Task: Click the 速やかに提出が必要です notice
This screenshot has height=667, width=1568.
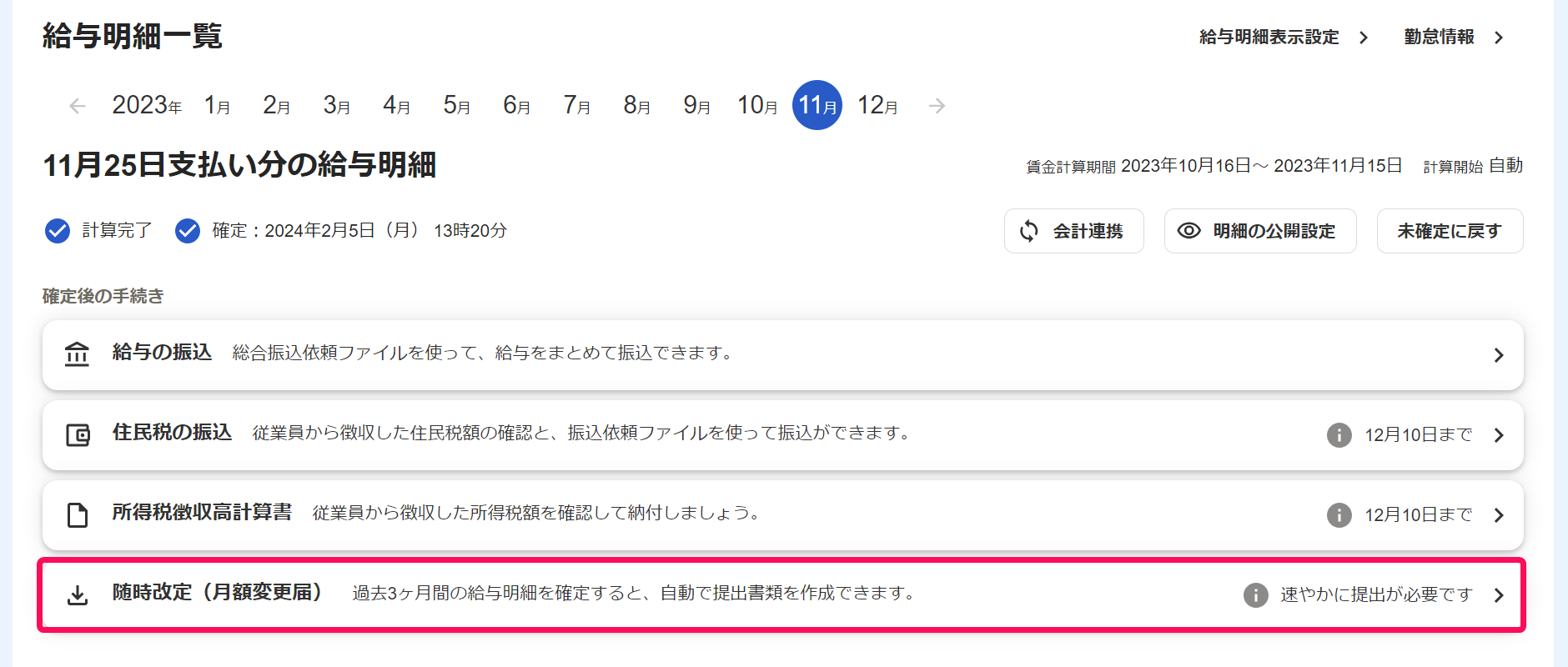Action: pos(1376,595)
